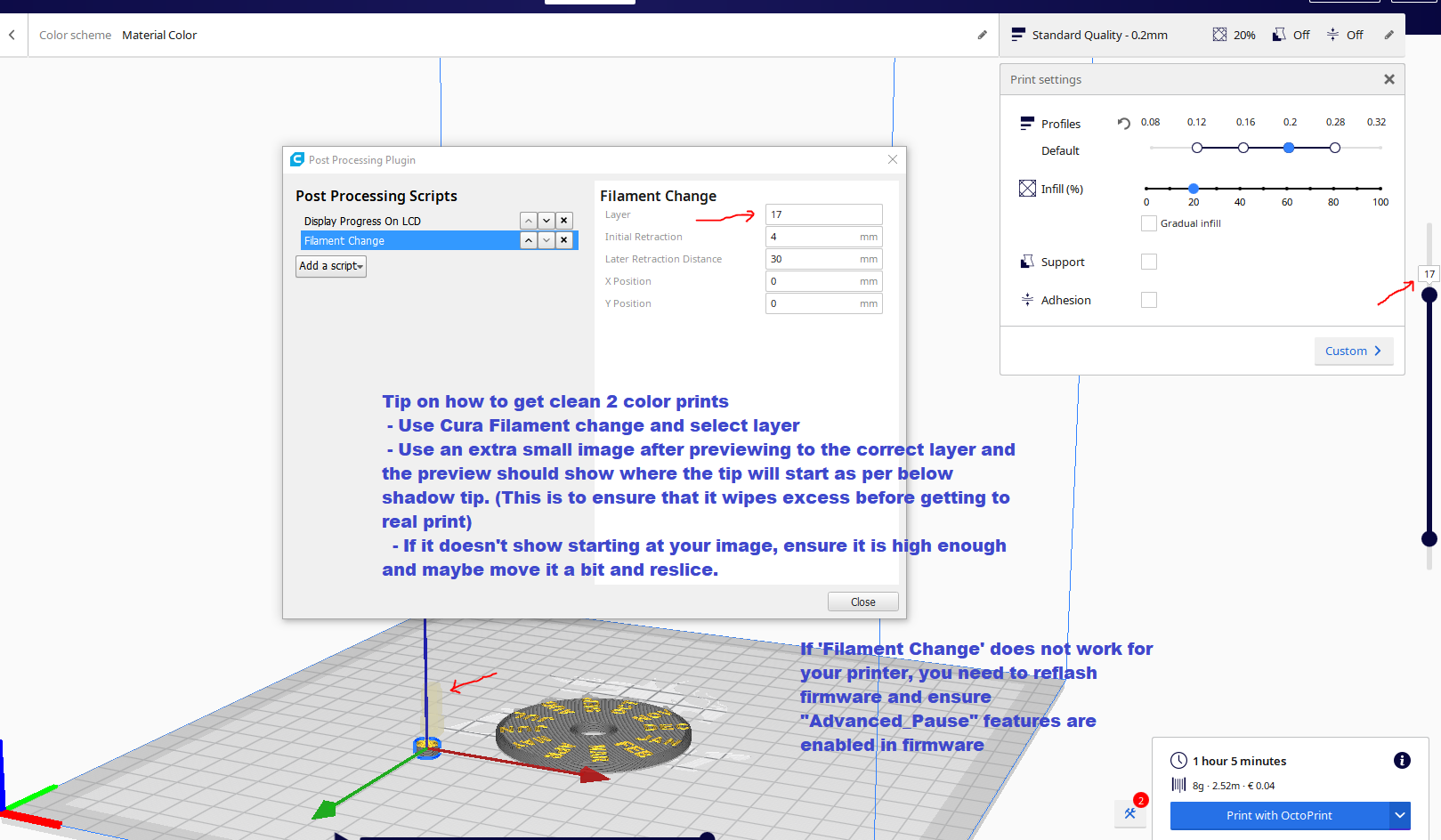Viewport: 1441px width, 840px height.
Task: Click the clock icon beside 1 hour 5 minutes
Action: [1178, 760]
